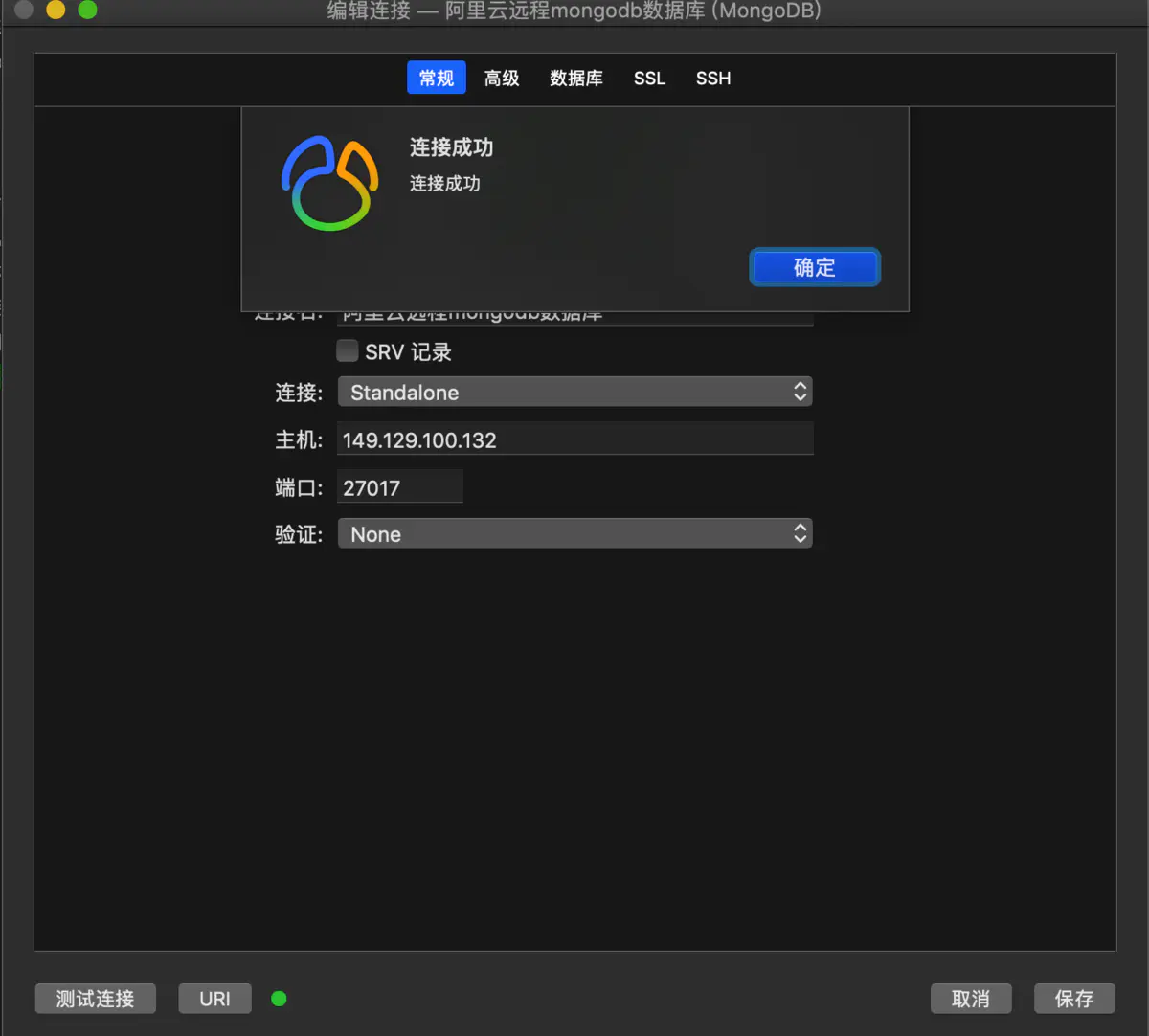
Task: Go to the 数据库 tab
Action: pyautogui.click(x=576, y=78)
